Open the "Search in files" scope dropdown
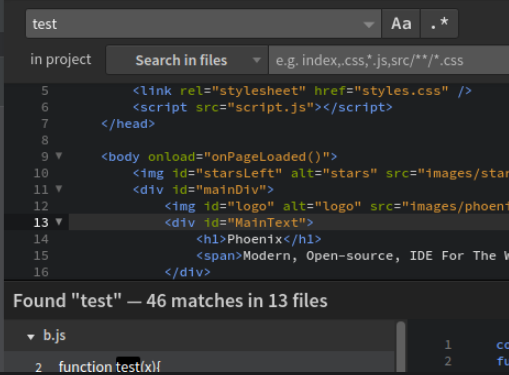Image resolution: width=509 pixels, height=375 pixels. tap(187, 60)
